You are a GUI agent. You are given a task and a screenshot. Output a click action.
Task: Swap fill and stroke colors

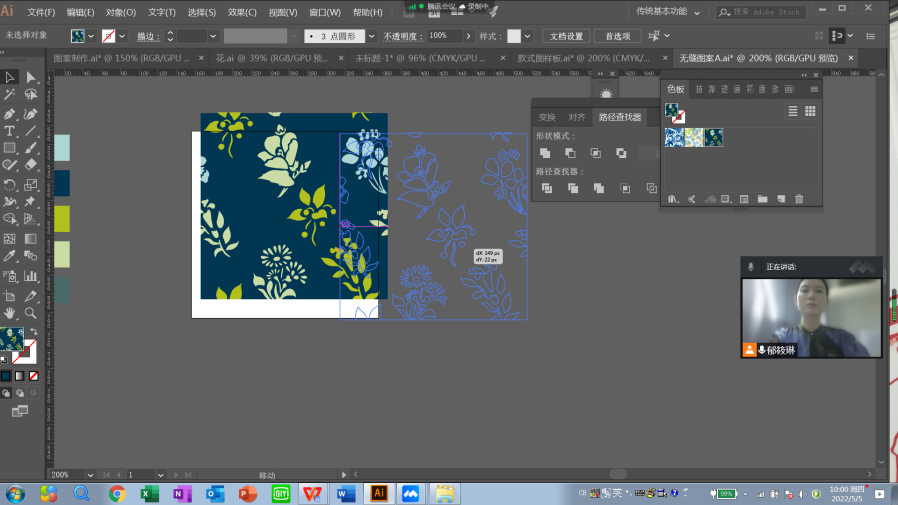[x=33, y=332]
